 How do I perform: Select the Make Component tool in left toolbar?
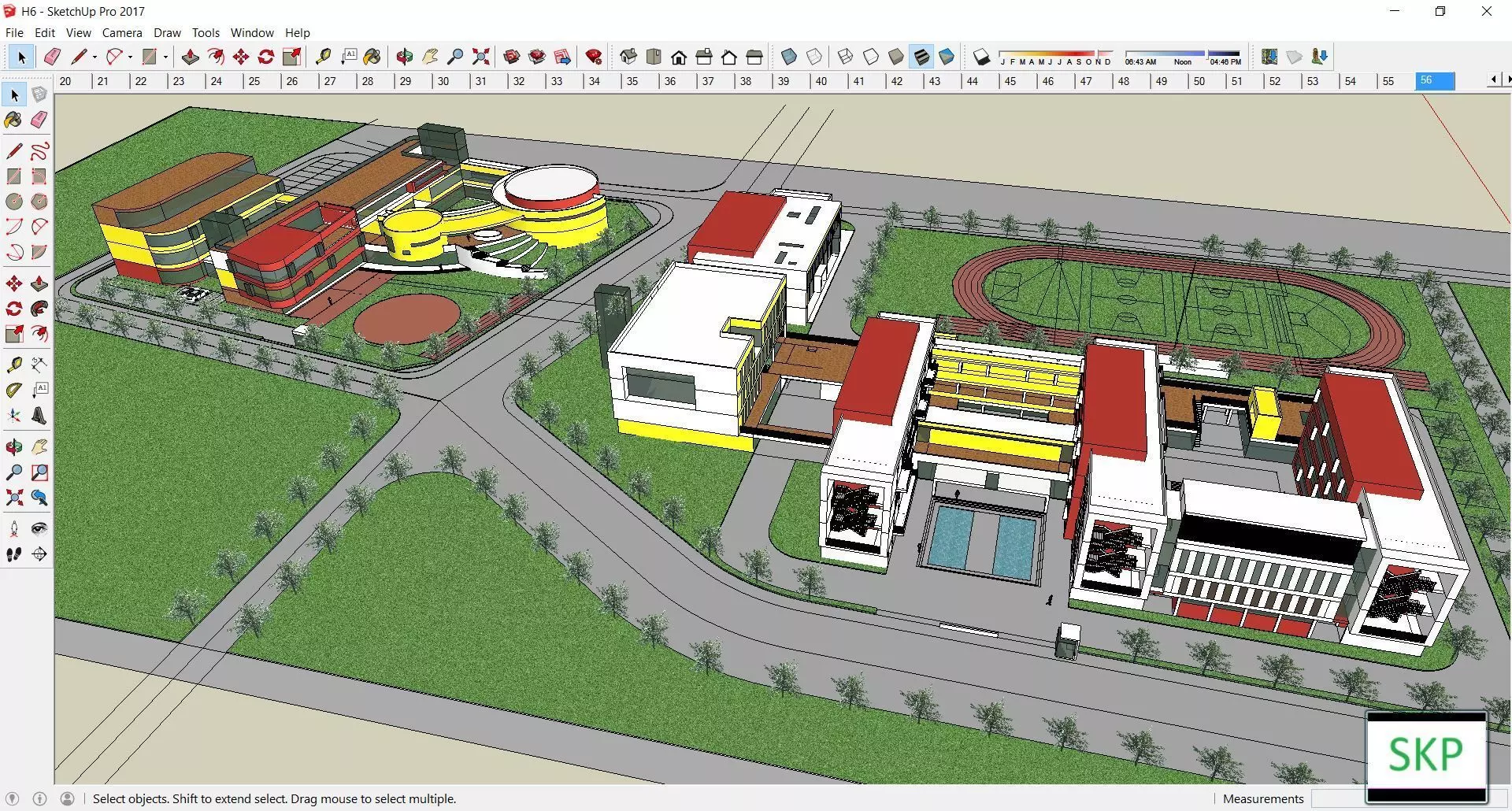tap(39, 94)
